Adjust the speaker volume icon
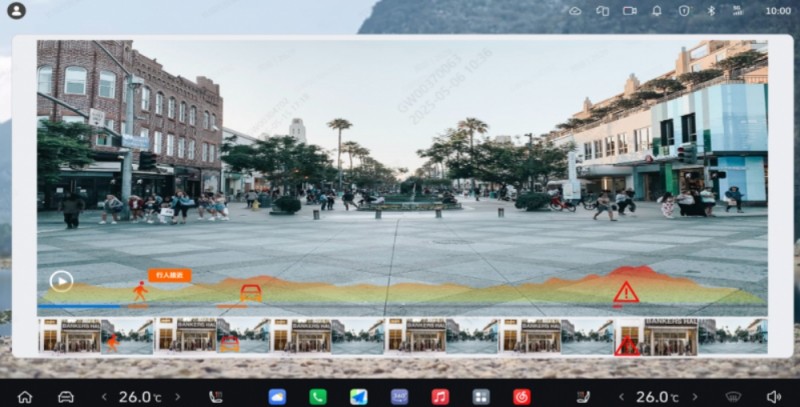 773,397
